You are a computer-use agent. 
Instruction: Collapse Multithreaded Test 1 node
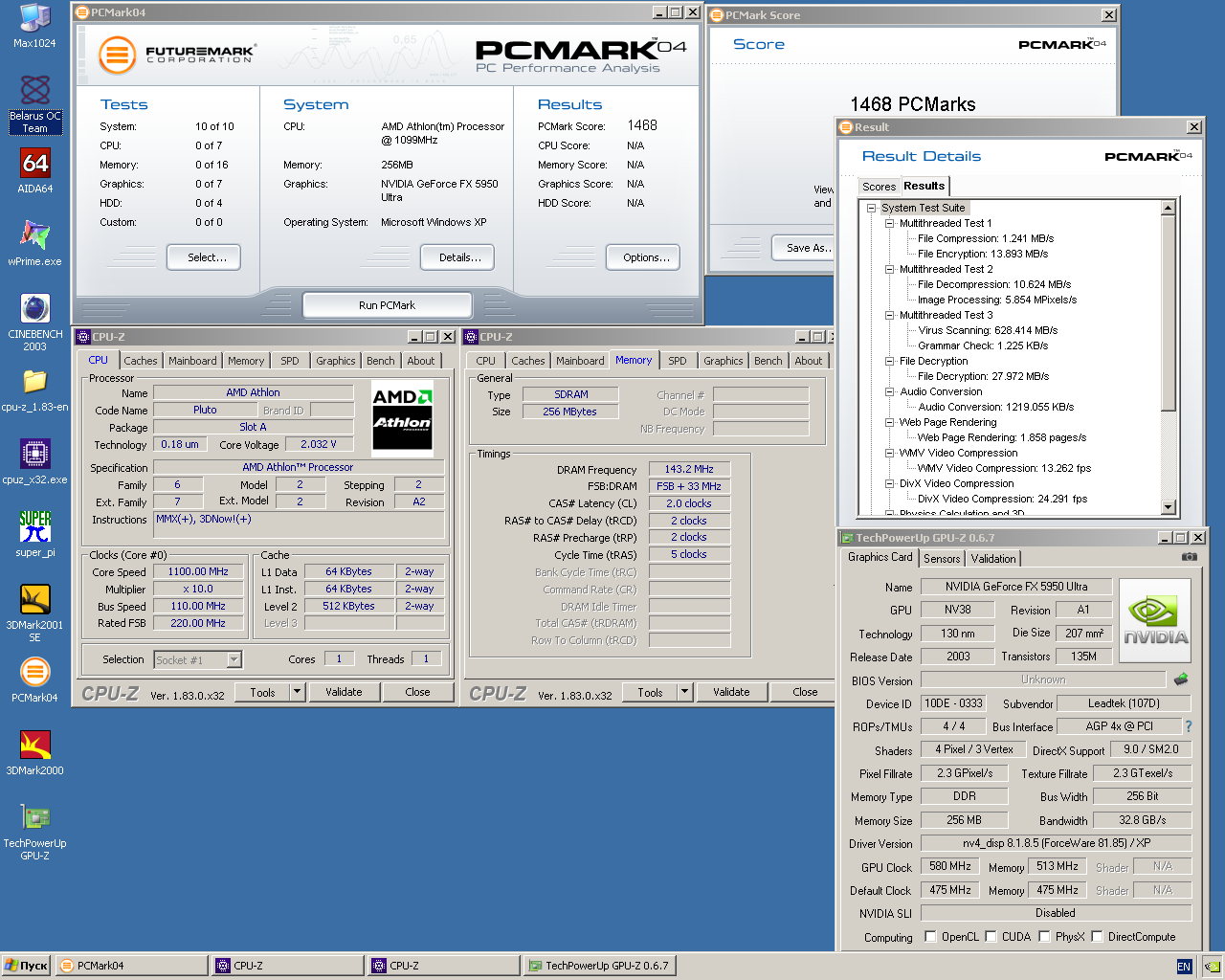[x=889, y=223]
